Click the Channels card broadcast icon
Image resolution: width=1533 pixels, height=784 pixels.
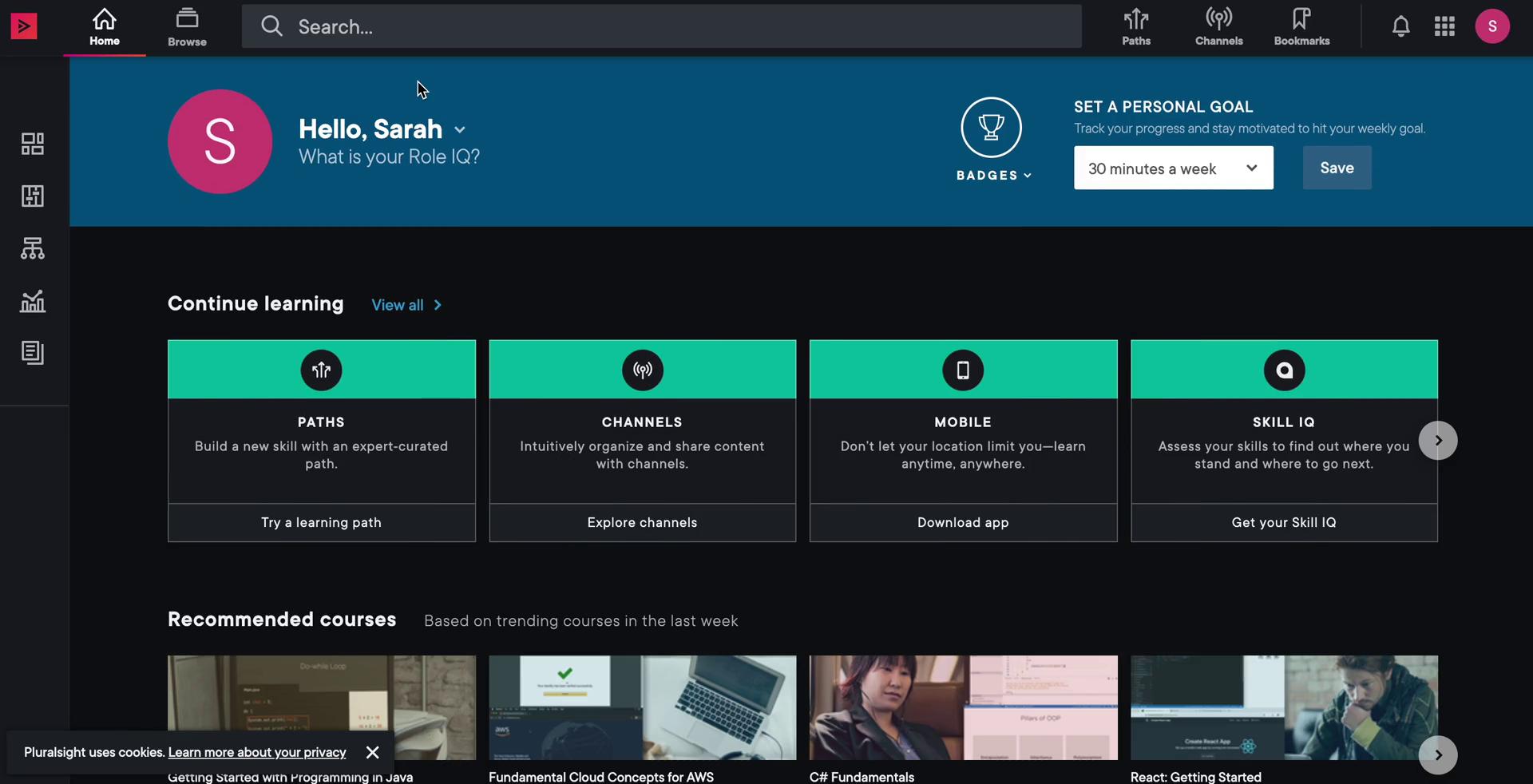tap(643, 370)
